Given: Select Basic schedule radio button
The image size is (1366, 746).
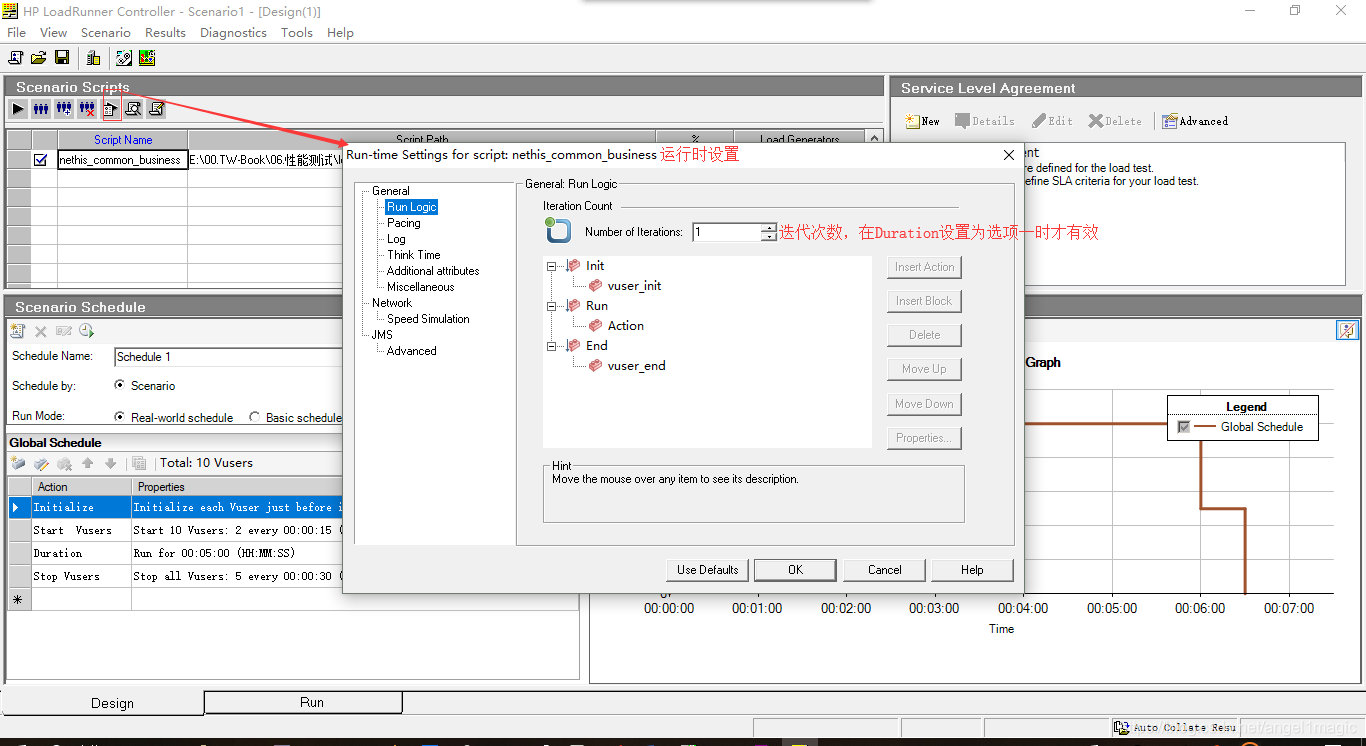Looking at the screenshot, I should pyautogui.click(x=255, y=417).
